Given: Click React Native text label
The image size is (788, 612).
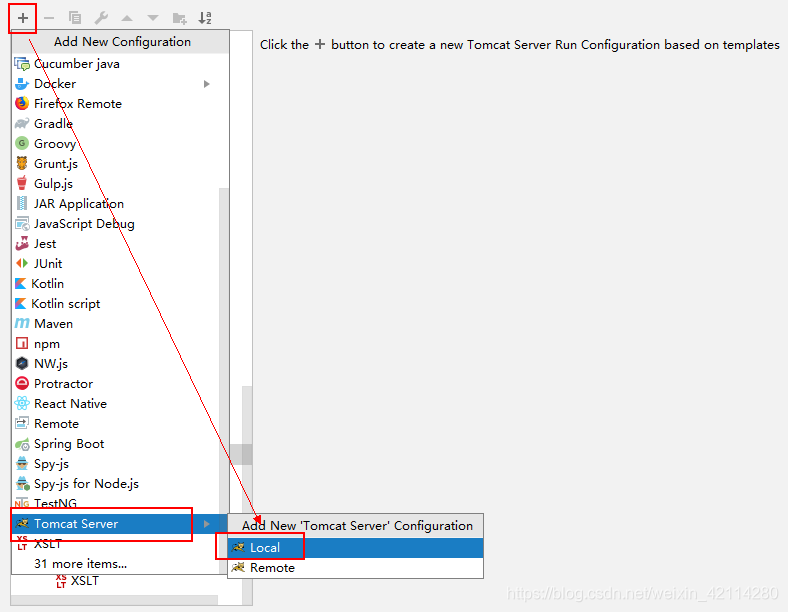Looking at the screenshot, I should click(70, 403).
